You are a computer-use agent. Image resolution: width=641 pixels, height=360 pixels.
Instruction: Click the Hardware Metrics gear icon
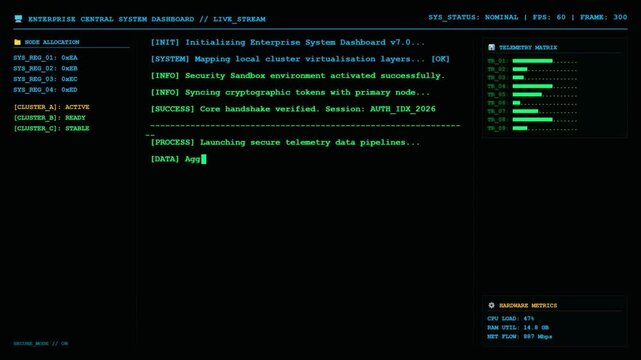pyautogui.click(x=491, y=305)
